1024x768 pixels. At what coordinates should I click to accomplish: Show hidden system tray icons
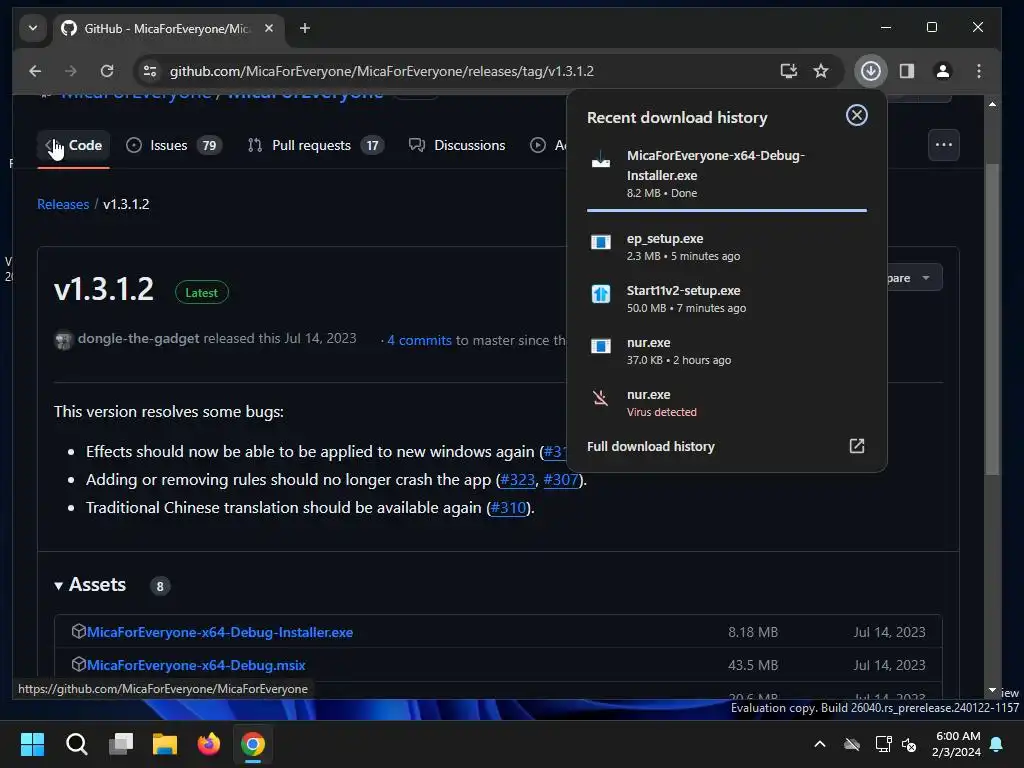coord(820,744)
